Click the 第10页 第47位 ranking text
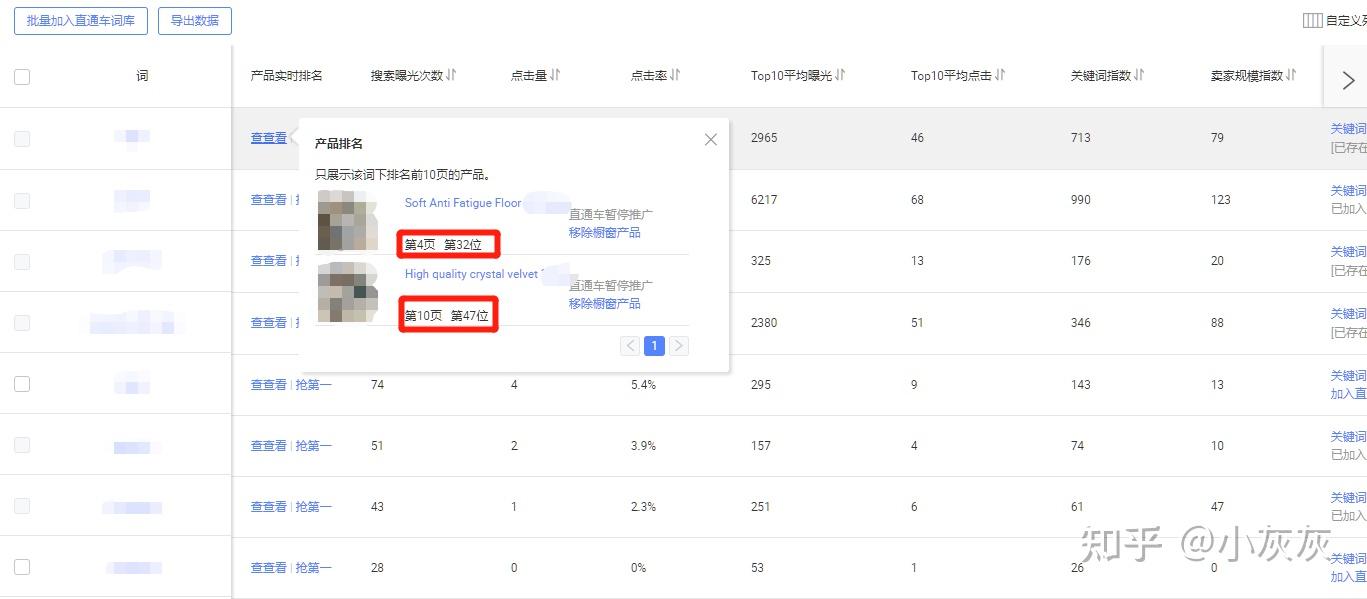 tap(447, 316)
